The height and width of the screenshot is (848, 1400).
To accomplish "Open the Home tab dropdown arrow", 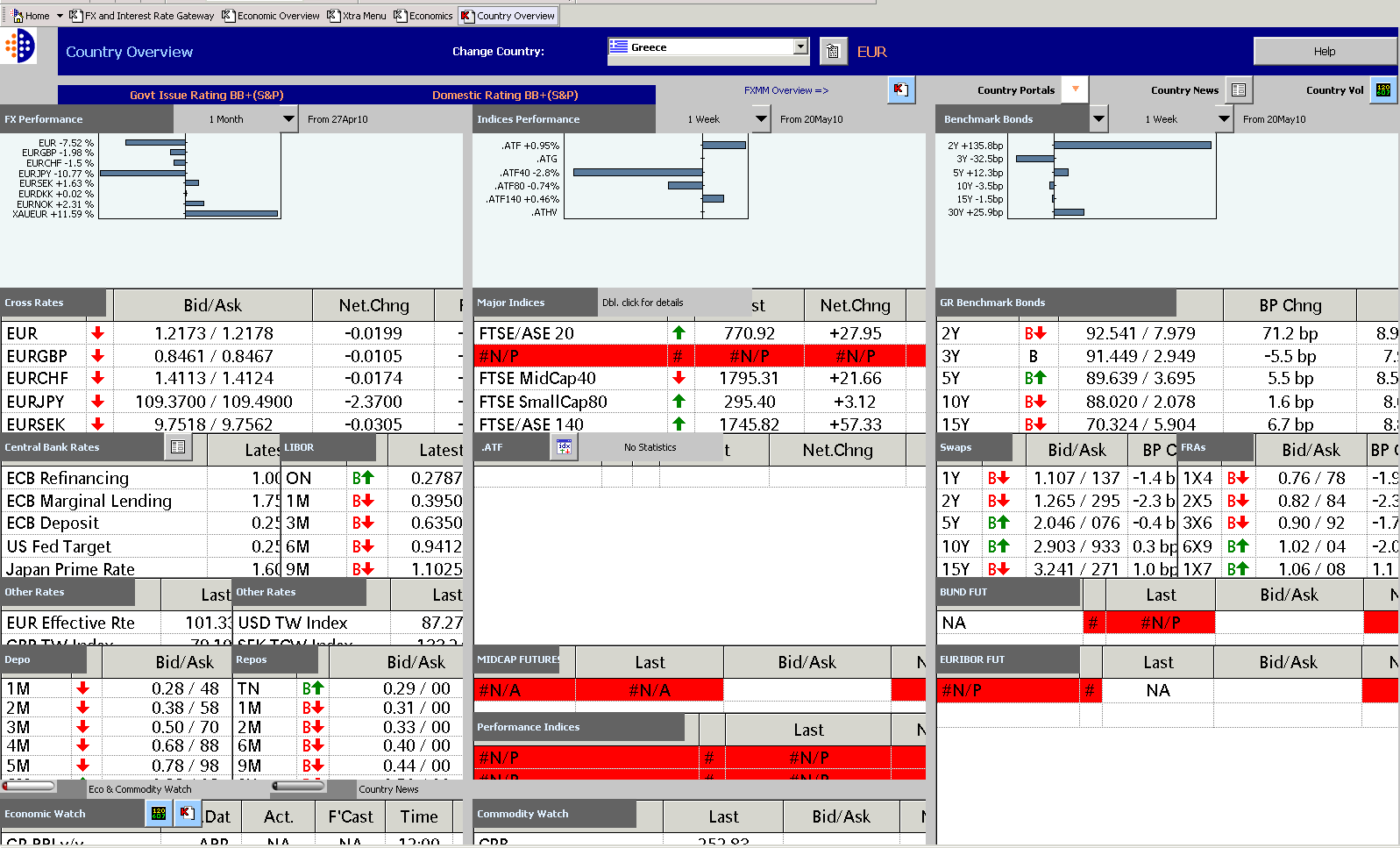I will (60, 16).
